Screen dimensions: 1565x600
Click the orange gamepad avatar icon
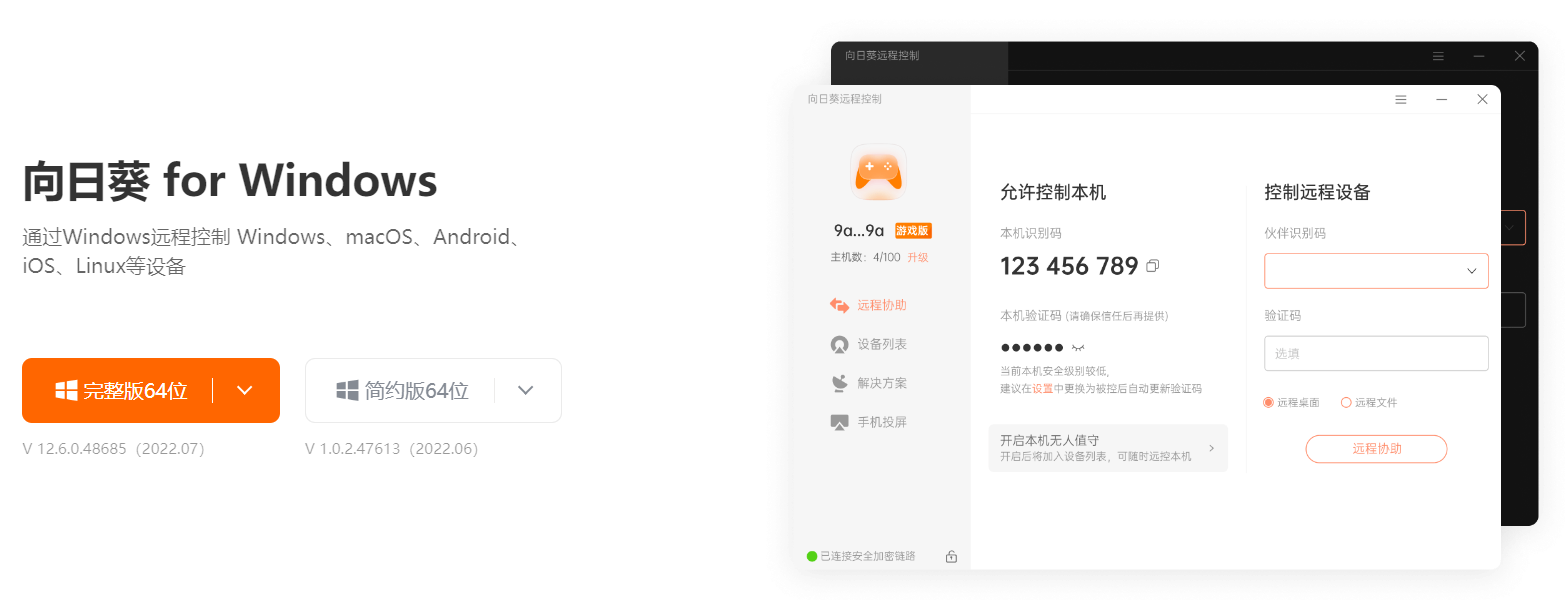coord(878,171)
